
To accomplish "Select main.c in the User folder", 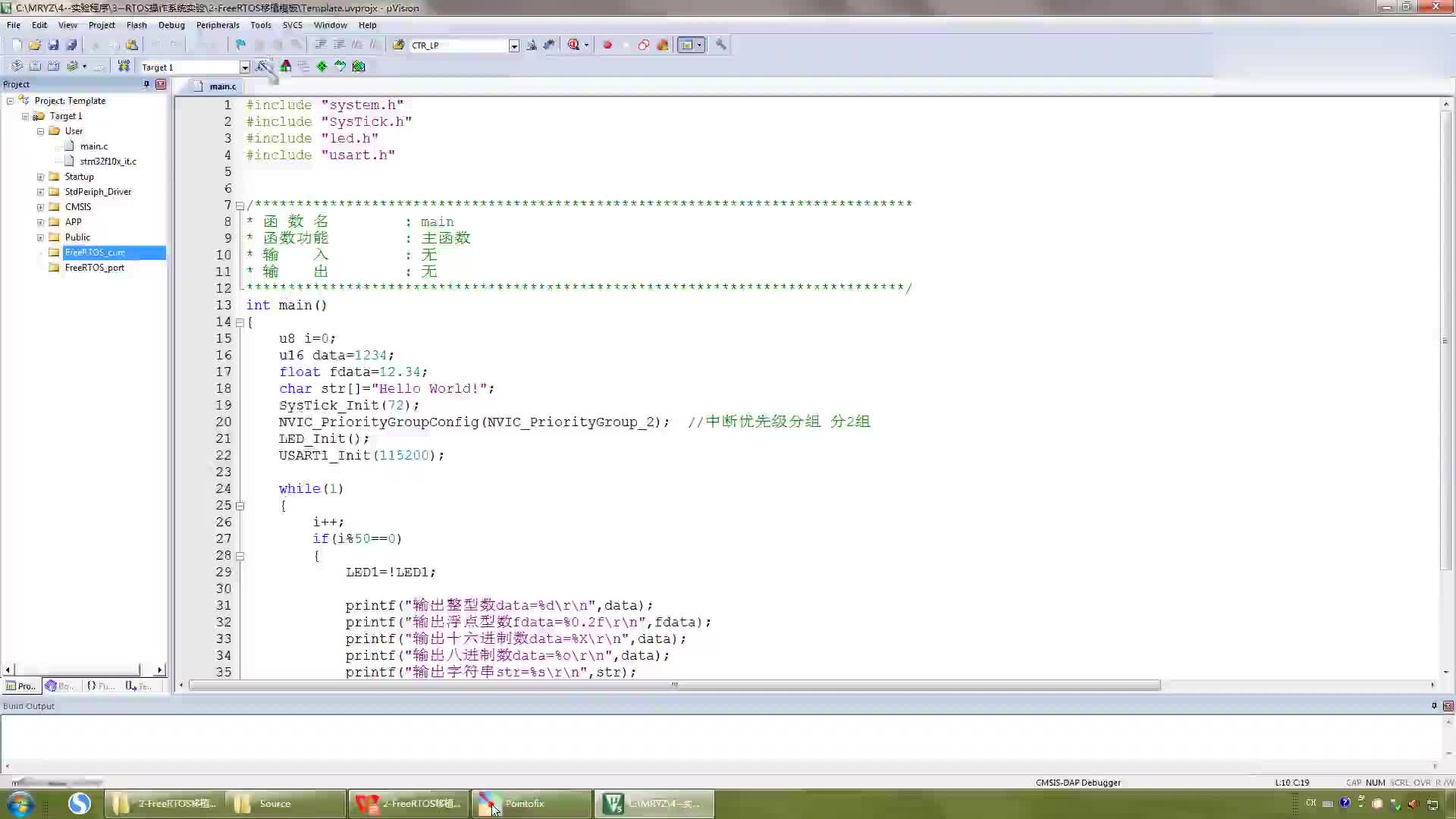I will 94,146.
